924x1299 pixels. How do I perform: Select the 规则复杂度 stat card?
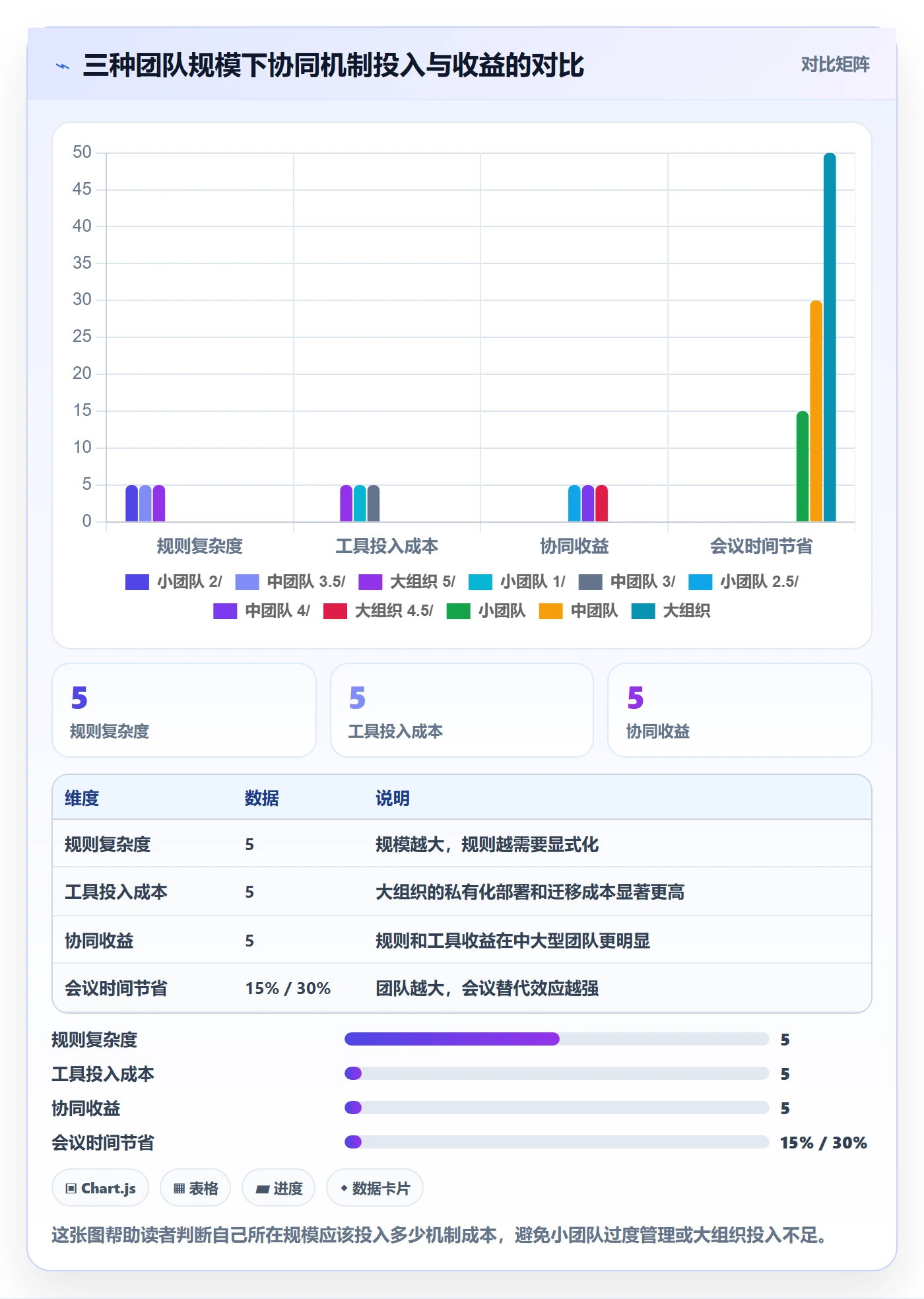(184, 710)
